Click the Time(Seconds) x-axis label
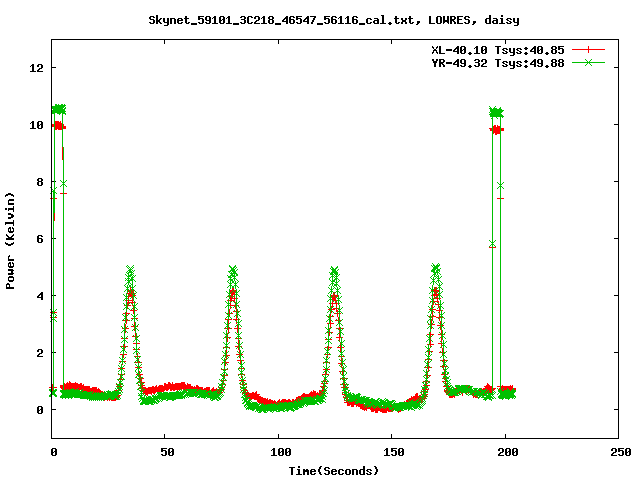The width and height of the screenshot is (640, 480). (x=334, y=471)
